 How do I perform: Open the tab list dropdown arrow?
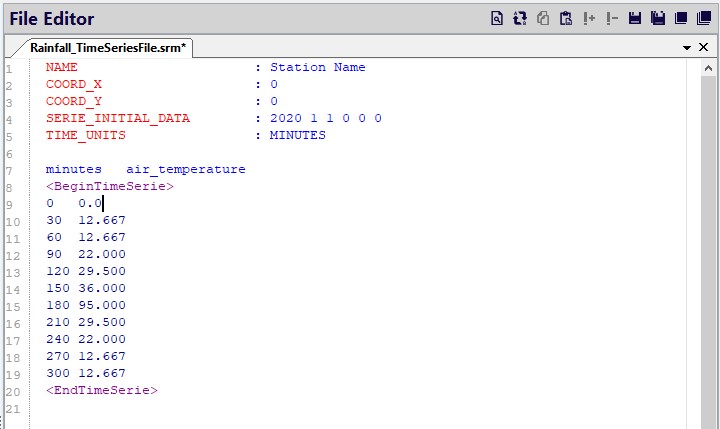pyautogui.click(x=687, y=48)
